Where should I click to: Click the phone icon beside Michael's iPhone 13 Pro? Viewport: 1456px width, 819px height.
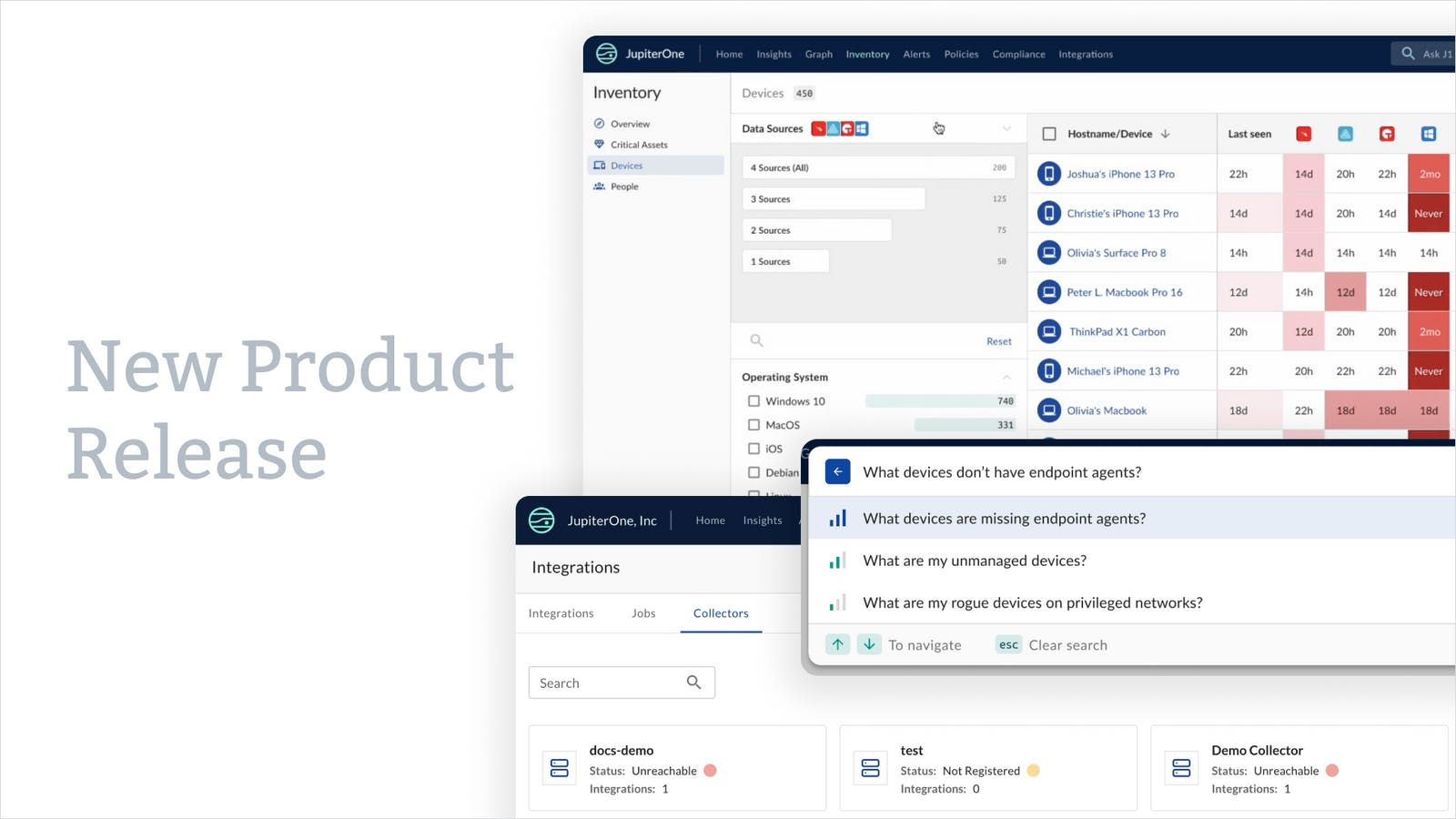tap(1049, 371)
